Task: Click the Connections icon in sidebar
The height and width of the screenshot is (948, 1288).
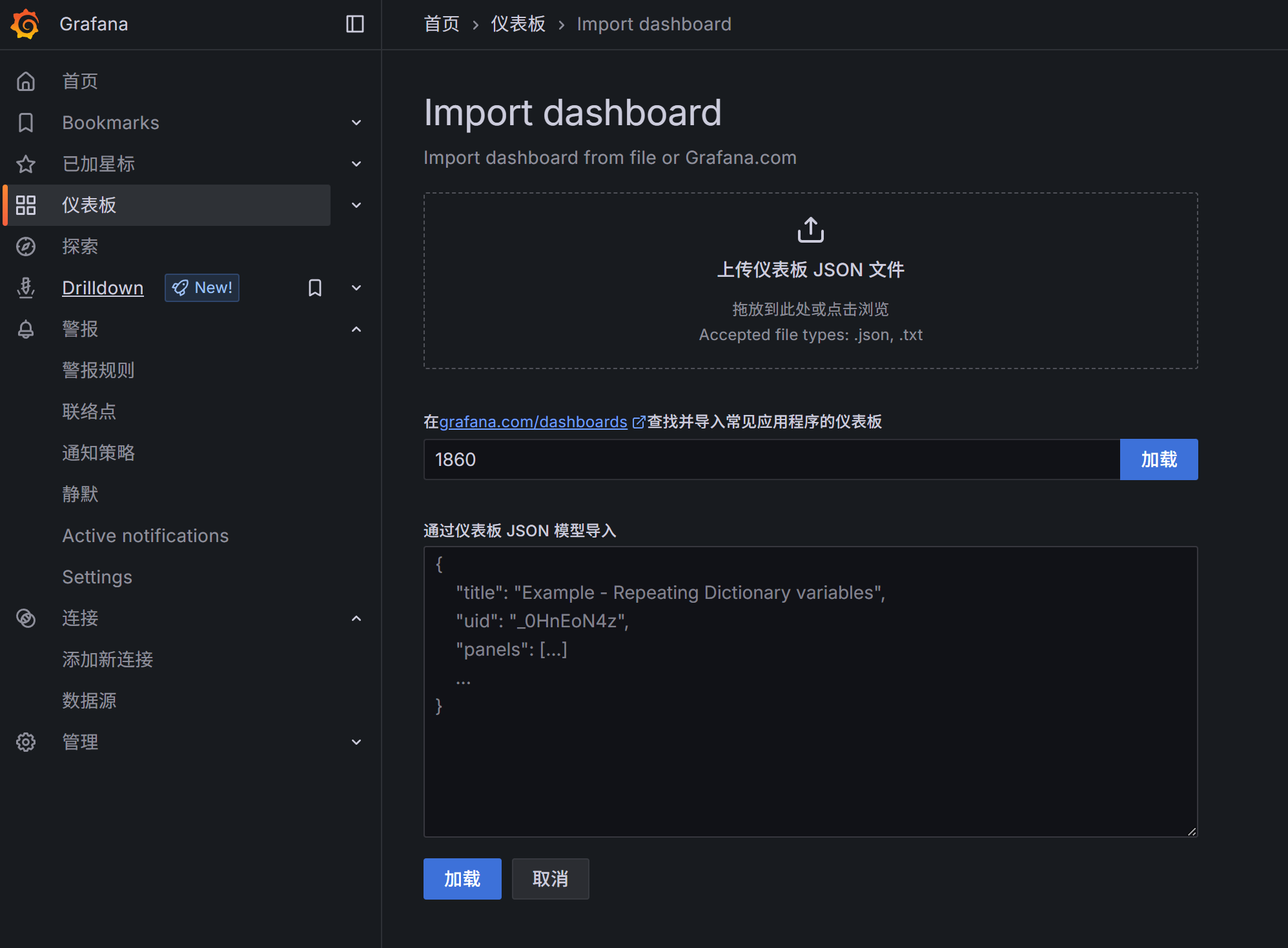Action: [x=26, y=618]
